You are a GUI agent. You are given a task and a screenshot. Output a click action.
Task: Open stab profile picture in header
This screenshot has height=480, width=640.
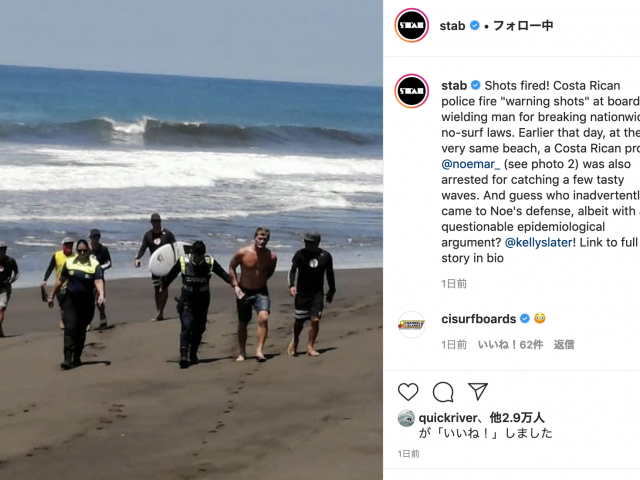(x=411, y=25)
